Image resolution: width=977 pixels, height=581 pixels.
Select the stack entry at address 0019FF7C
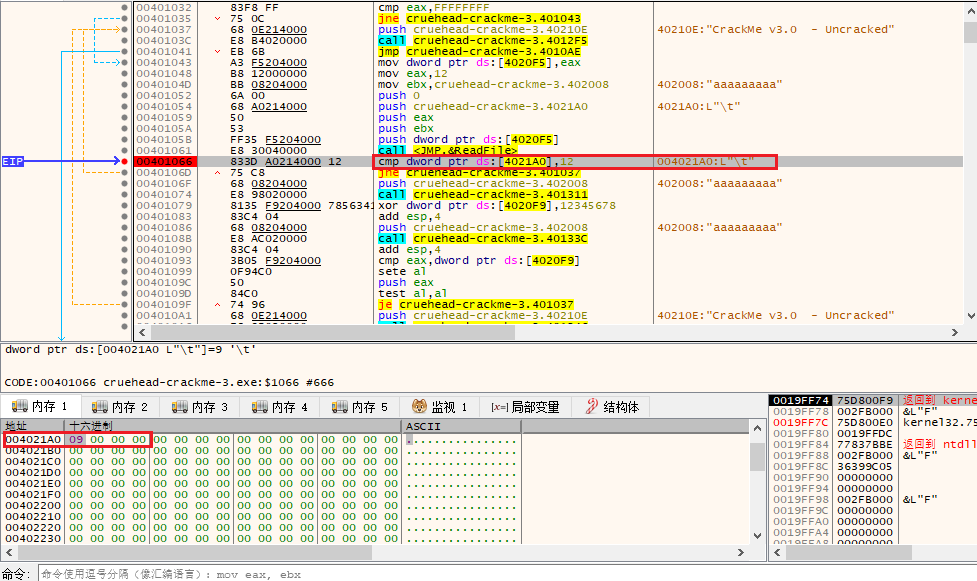(x=801, y=423)
